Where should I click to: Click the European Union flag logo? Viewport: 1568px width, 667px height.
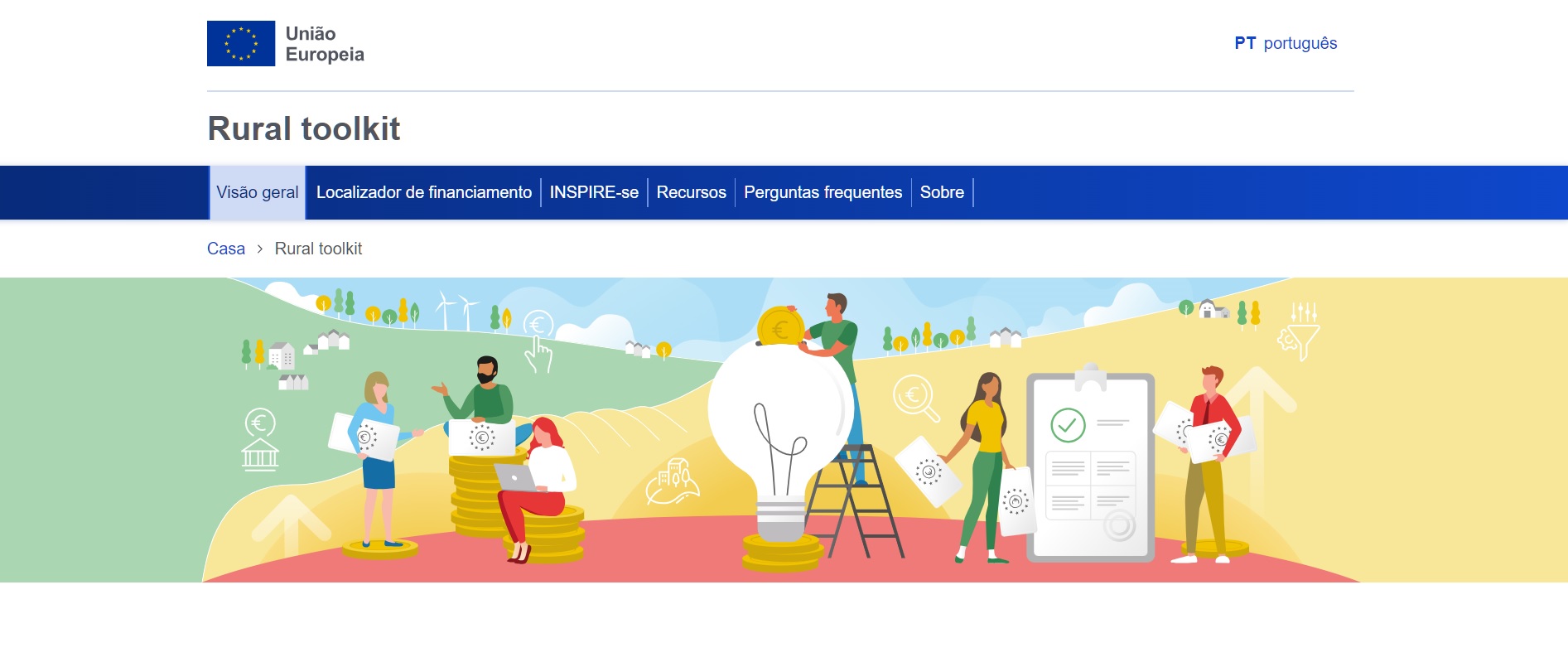(241, 44)
